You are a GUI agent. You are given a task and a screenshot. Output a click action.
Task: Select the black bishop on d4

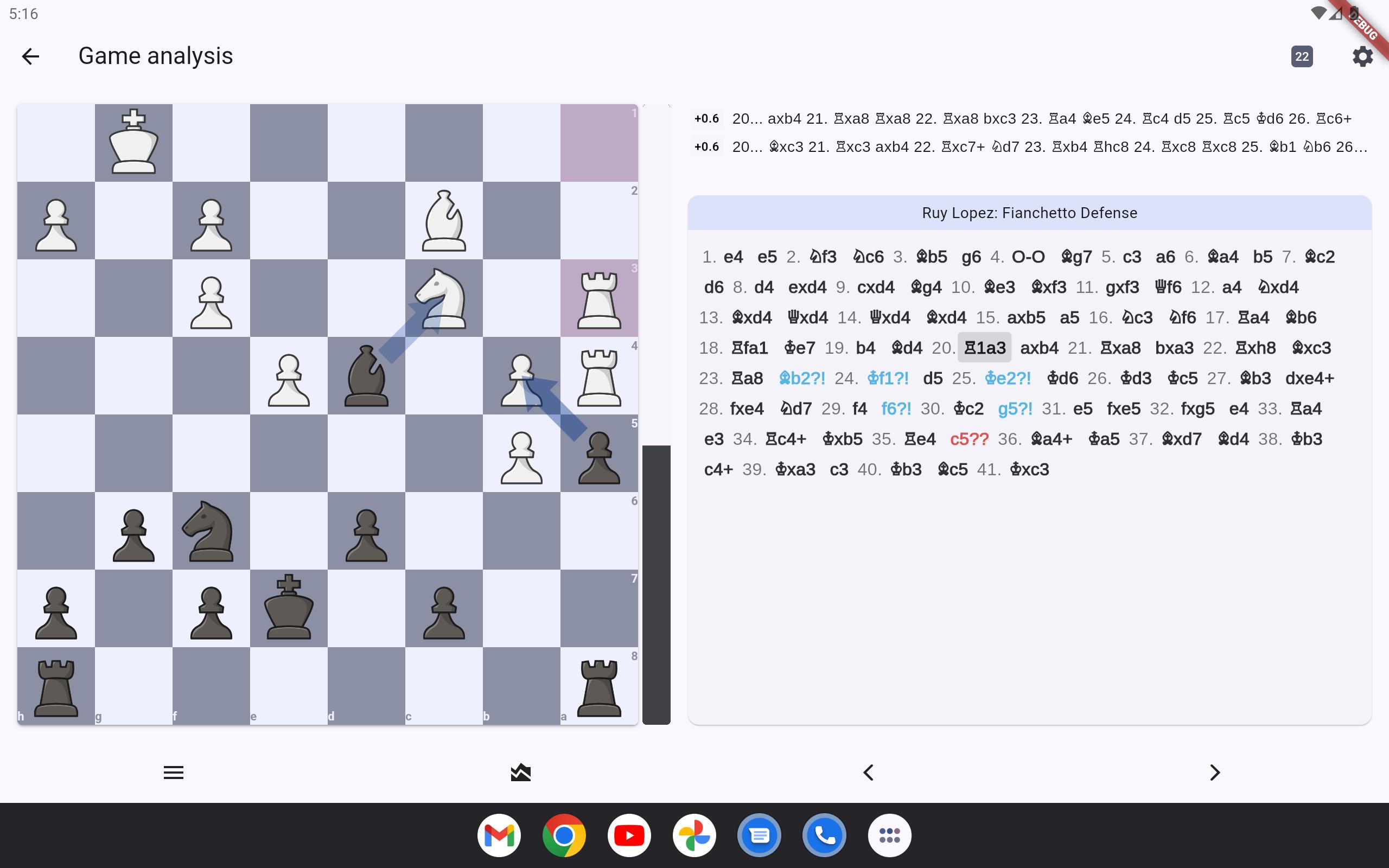(x=366, y=375)
